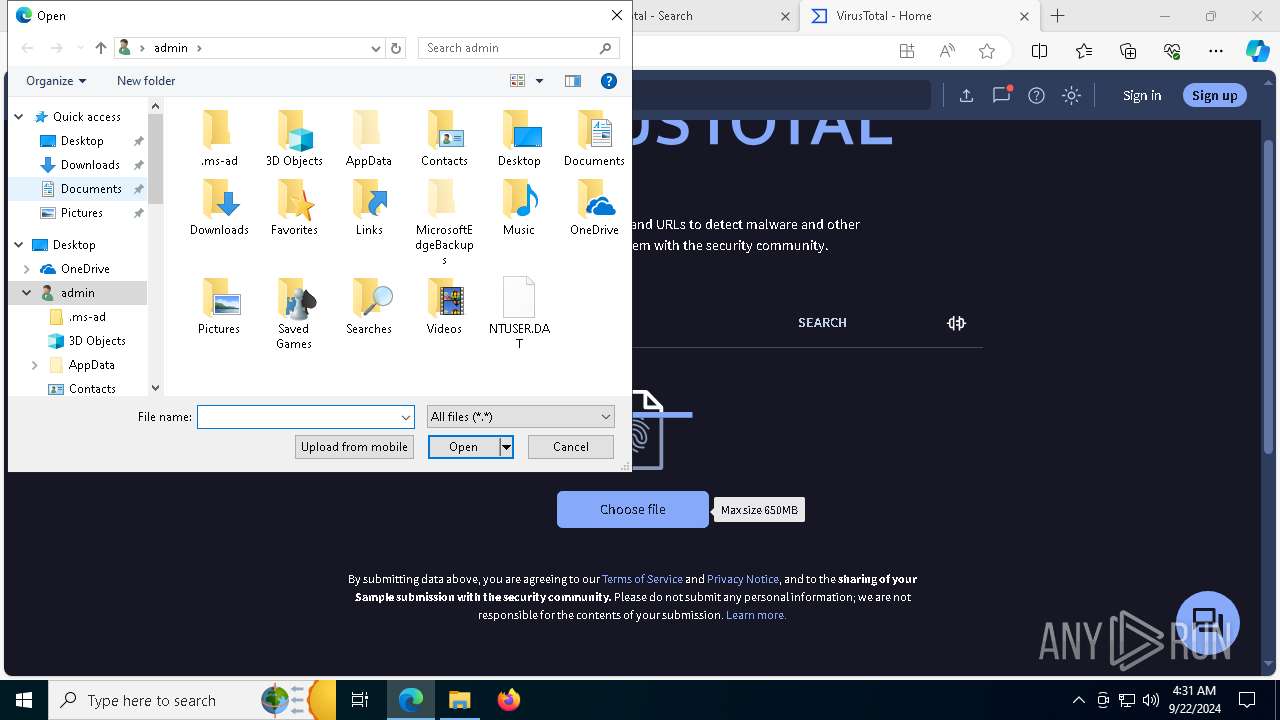Click Upload from mobile button

[355, 447]
